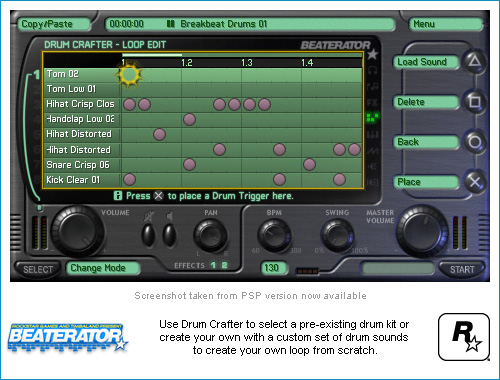This screenshot has height=380, width=500.
Task: Select the green drum grid sidebar icon
Action: pyautogui.click(x=372, y=117)
